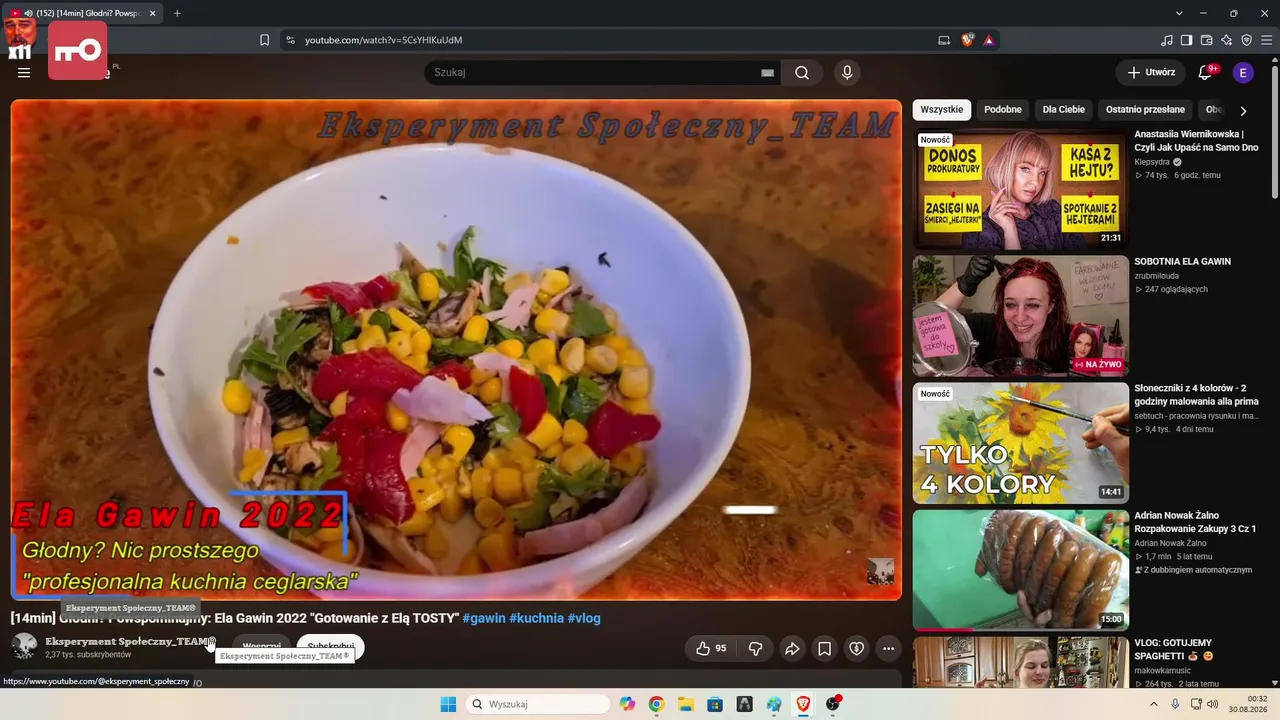Click the Windows taskbar "Wyszukaj" search box
The height and width of the screenshot is (720, 1280).
(x=539, y=704)
